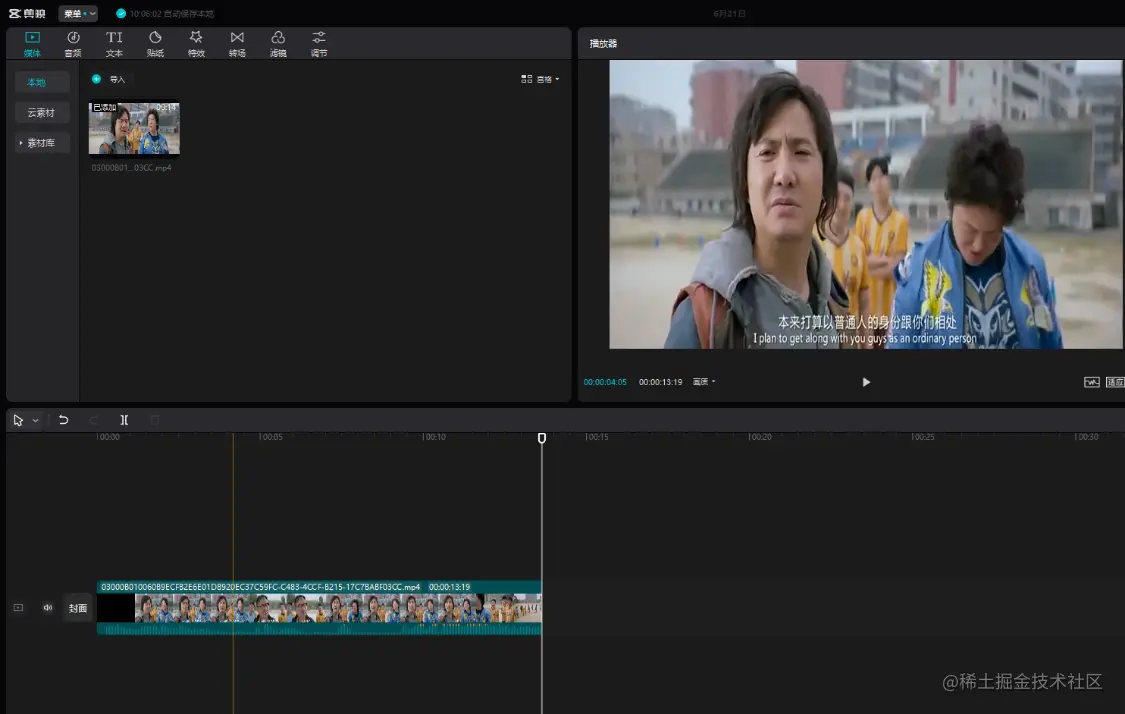
Task: Click the total duration 00:00:13:19 in player
Action: click(x=660, y=382)
